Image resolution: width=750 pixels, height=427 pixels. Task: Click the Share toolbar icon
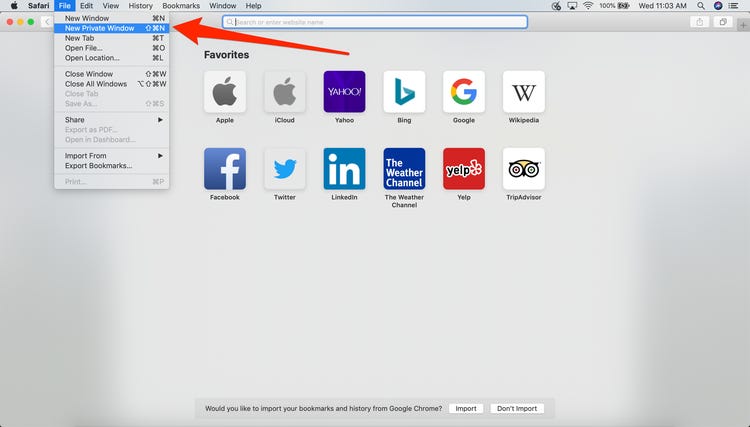click(700, 22)
